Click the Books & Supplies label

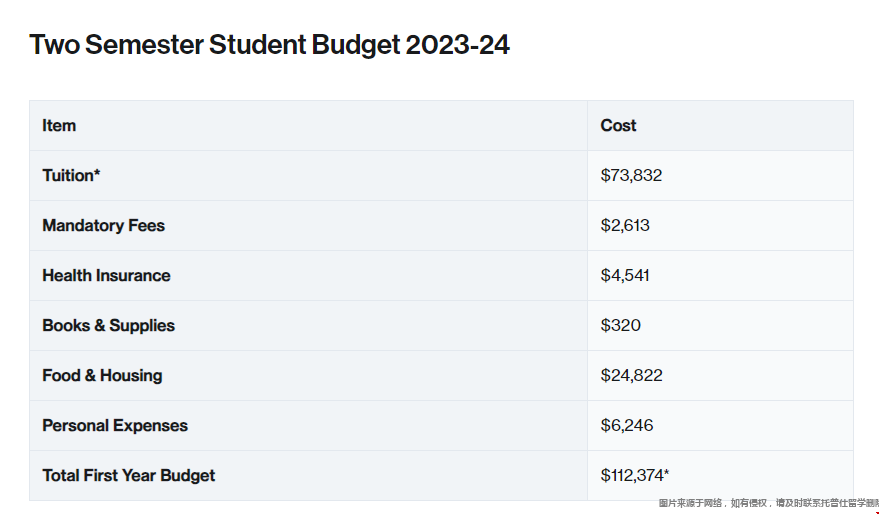[x=109, y=326]
